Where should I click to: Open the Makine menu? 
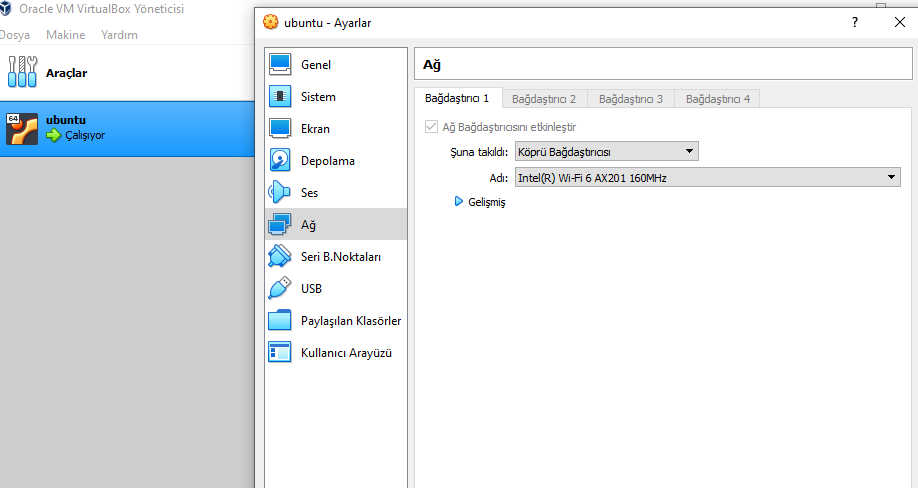[66, 35]
